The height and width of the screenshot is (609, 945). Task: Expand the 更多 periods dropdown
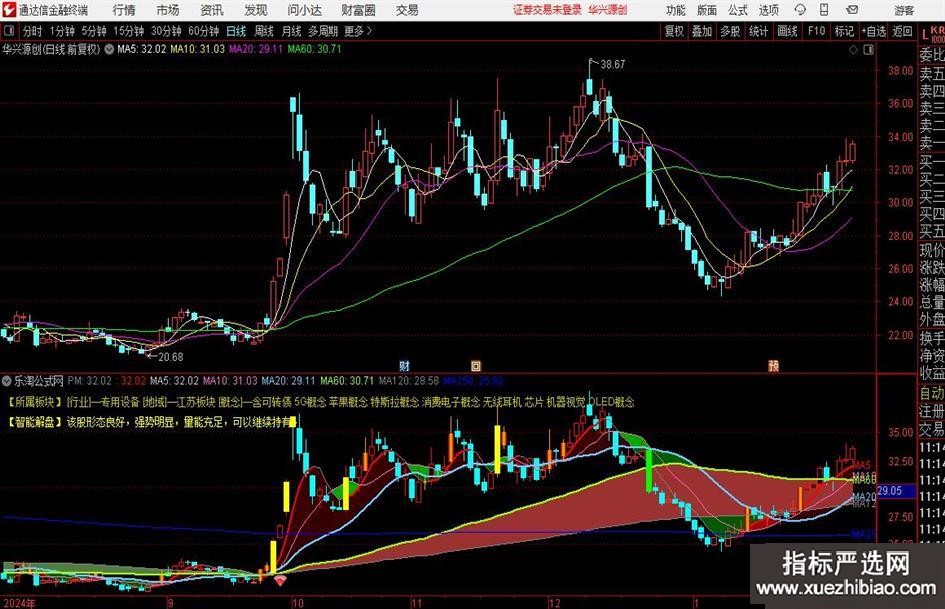tap(355, 31)
